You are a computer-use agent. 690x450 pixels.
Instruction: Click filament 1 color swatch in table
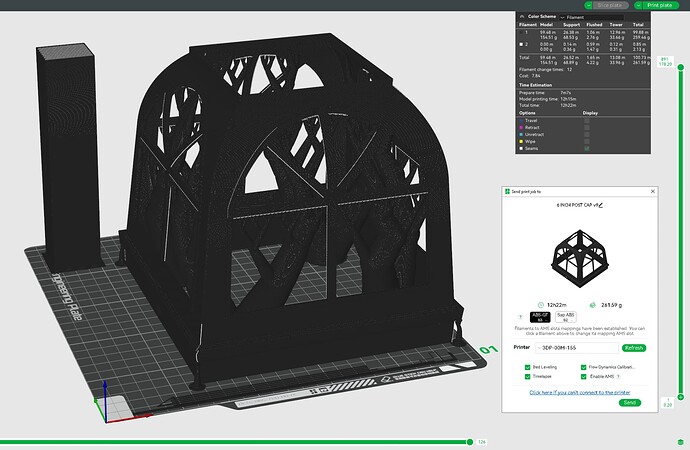pyautogui.click(x=521, y=33)
